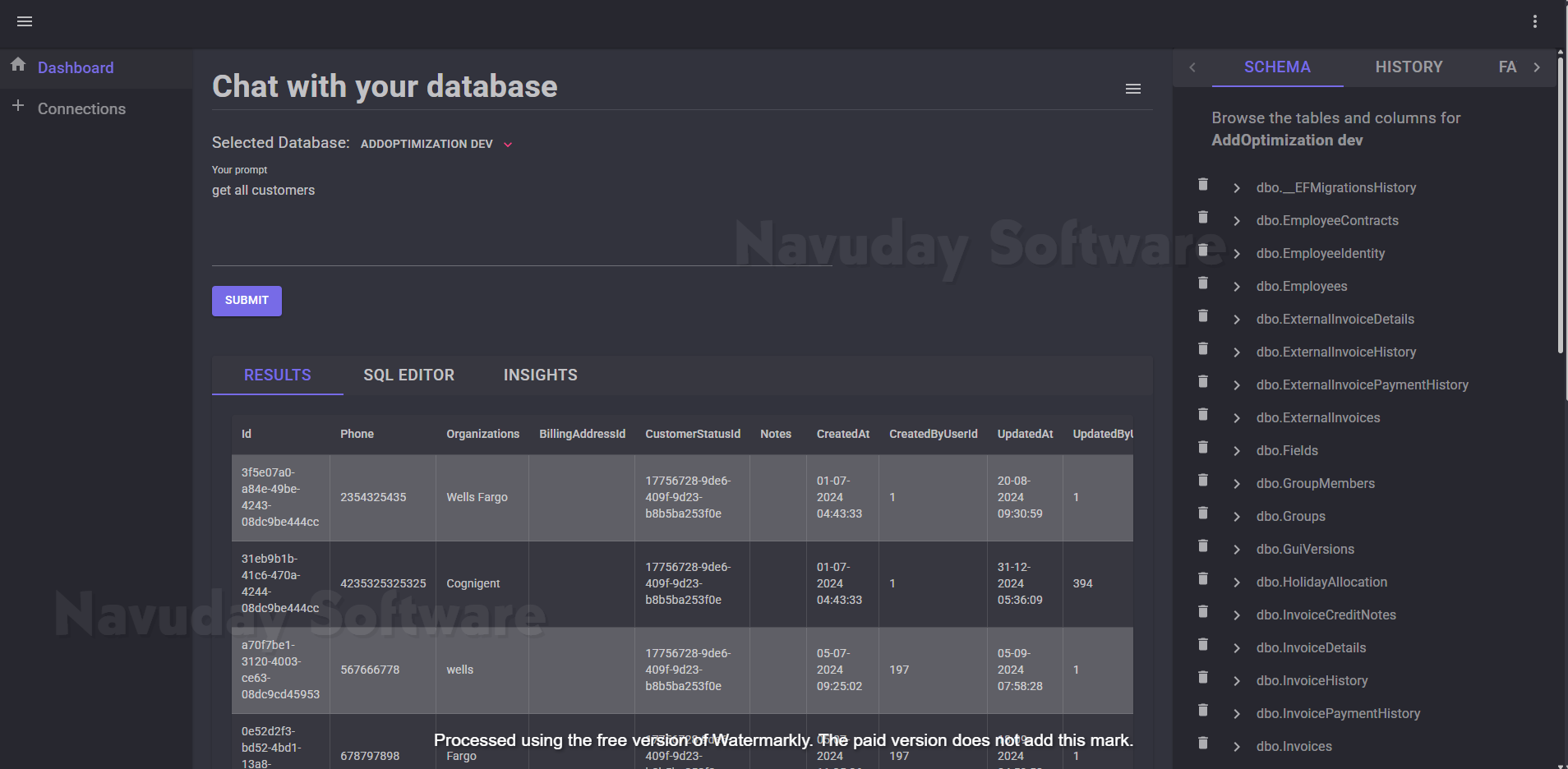Open the INSIGHTS tab
1568x769 pixels.
click(540, 375)
